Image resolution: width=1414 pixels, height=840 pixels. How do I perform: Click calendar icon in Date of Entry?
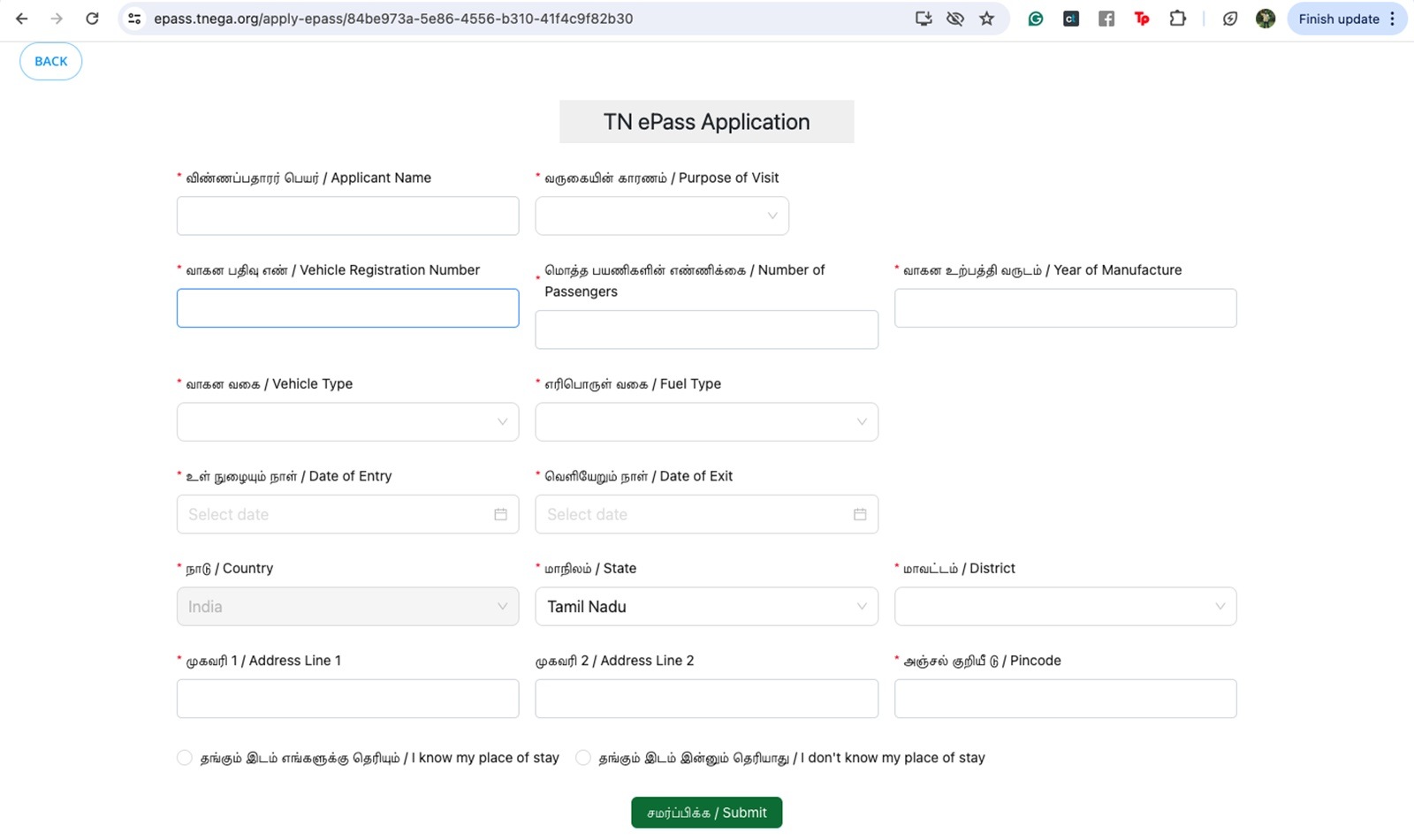click(500, 514)
